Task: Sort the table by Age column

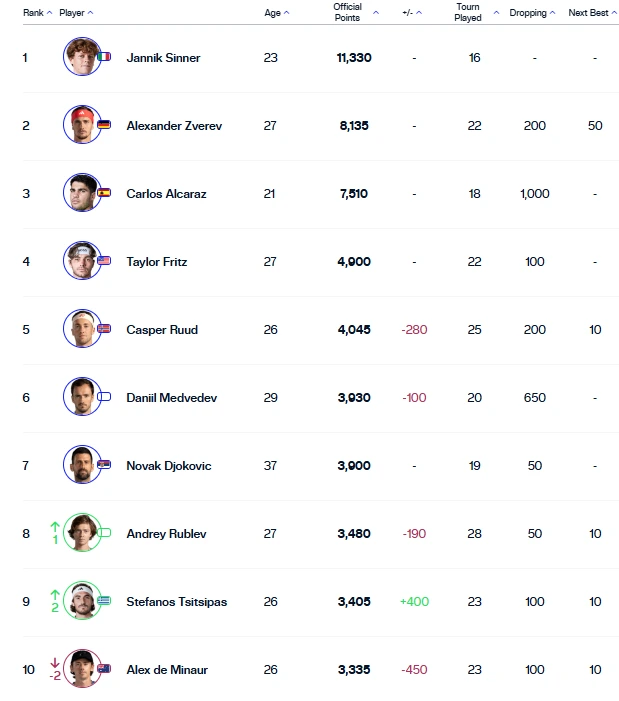Action: [276, 13]
